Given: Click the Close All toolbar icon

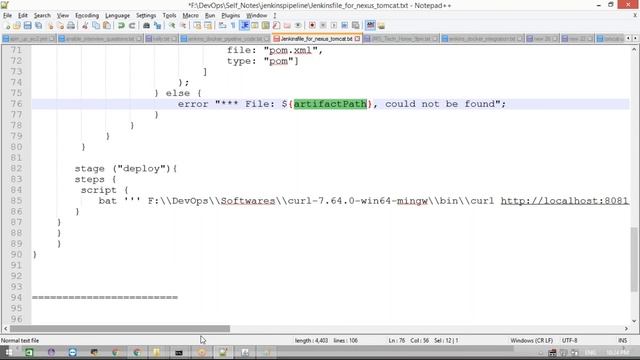Looking at the screenshot, I should pos(60,26).
